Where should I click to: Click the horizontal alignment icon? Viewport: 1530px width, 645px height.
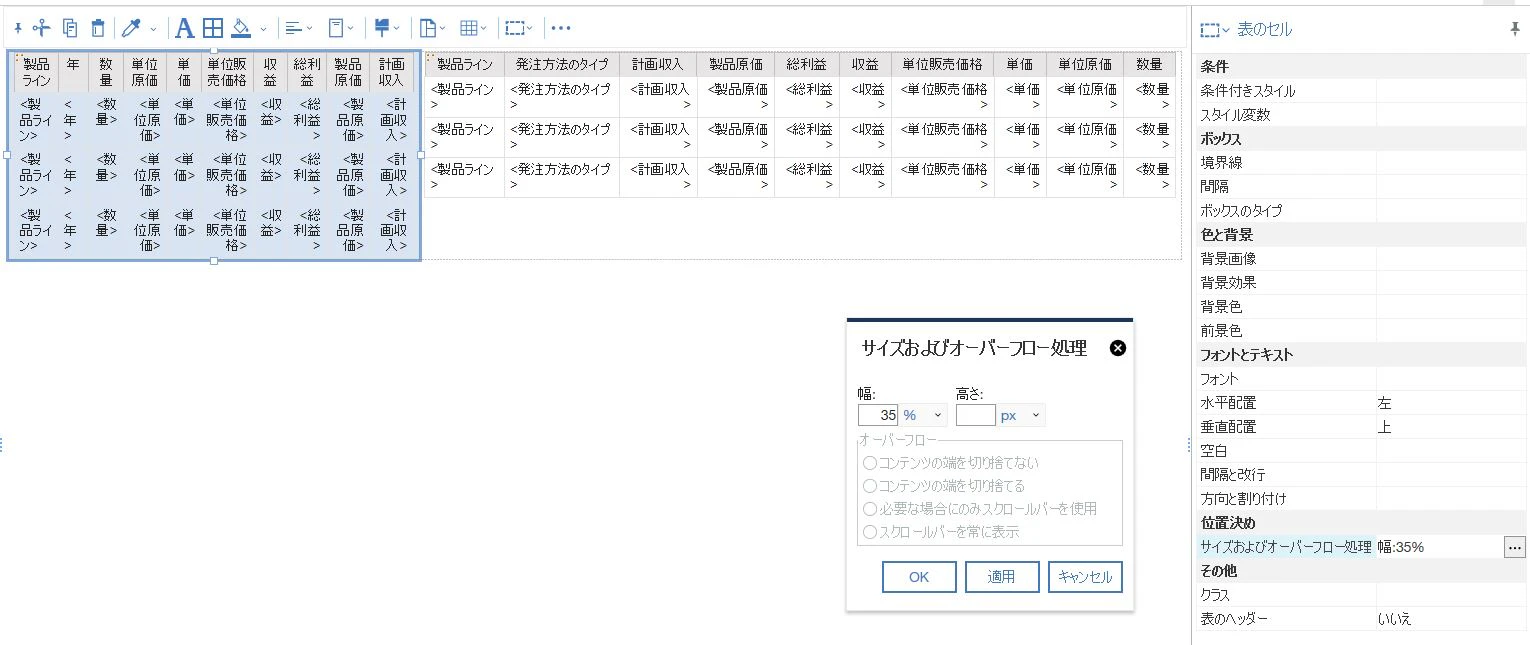(293, 28)
